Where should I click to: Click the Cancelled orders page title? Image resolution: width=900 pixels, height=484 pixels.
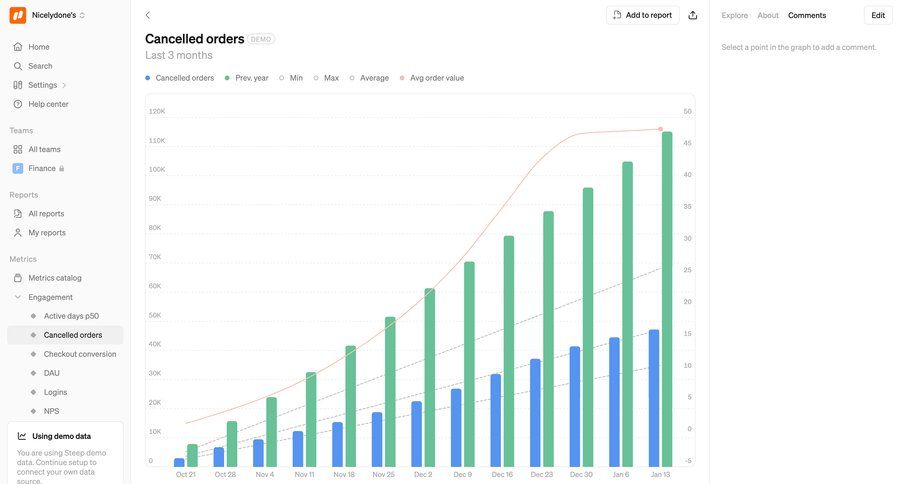195,39
